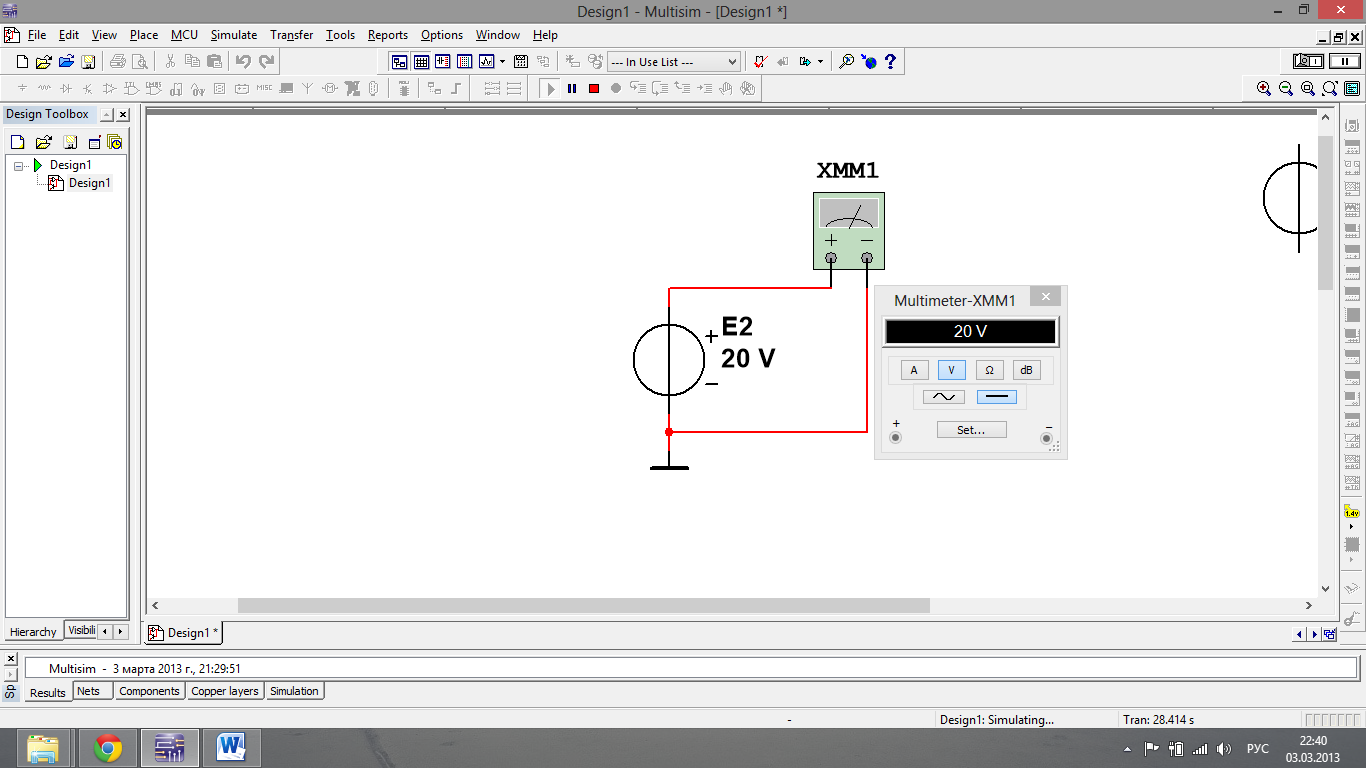The image size is (1366, 768).
Task: Select the E2 voltage source symbol
Action: [x=669, y=360]
